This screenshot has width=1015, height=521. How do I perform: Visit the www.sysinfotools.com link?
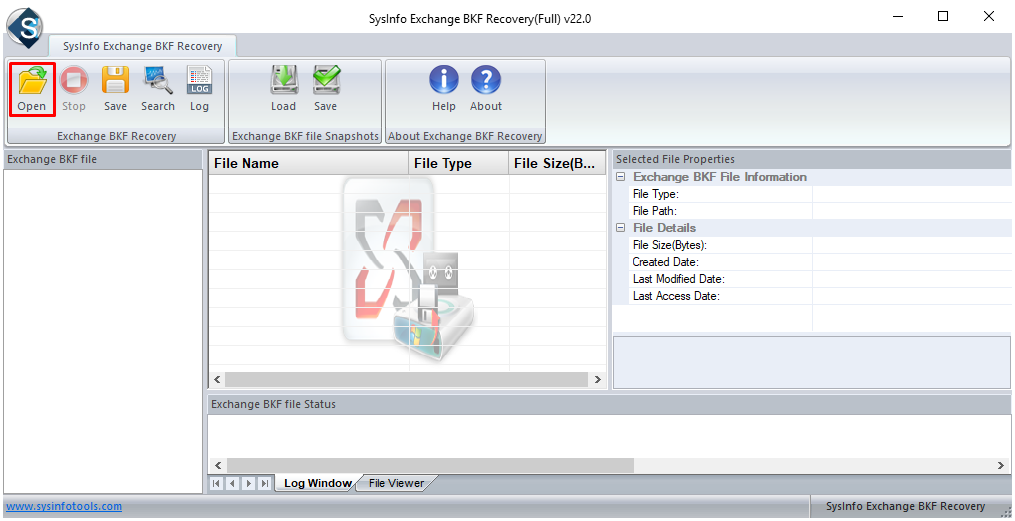64,506
